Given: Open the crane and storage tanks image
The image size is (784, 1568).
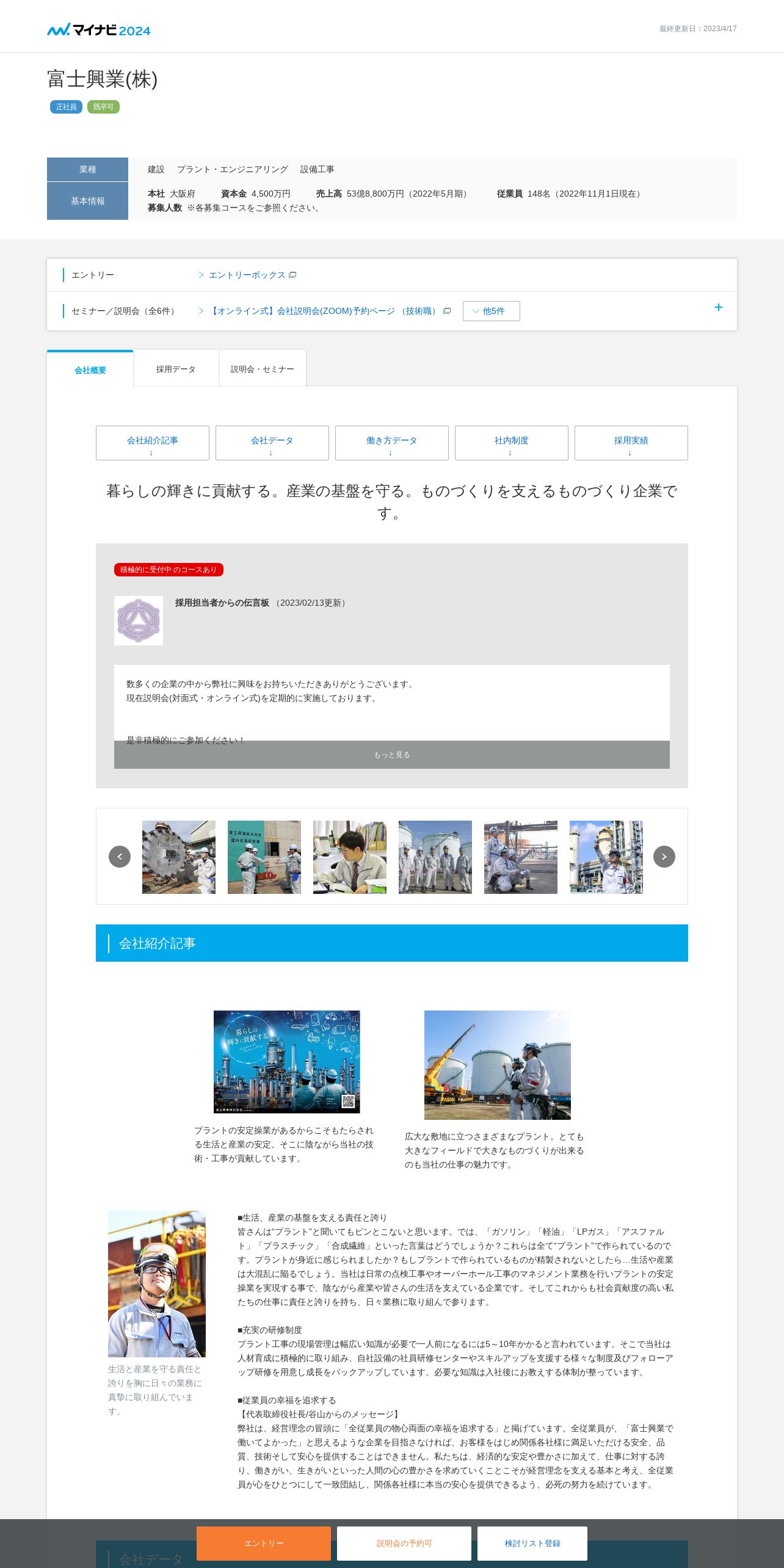Looking at the screenshot, I should coord(498,1065).
